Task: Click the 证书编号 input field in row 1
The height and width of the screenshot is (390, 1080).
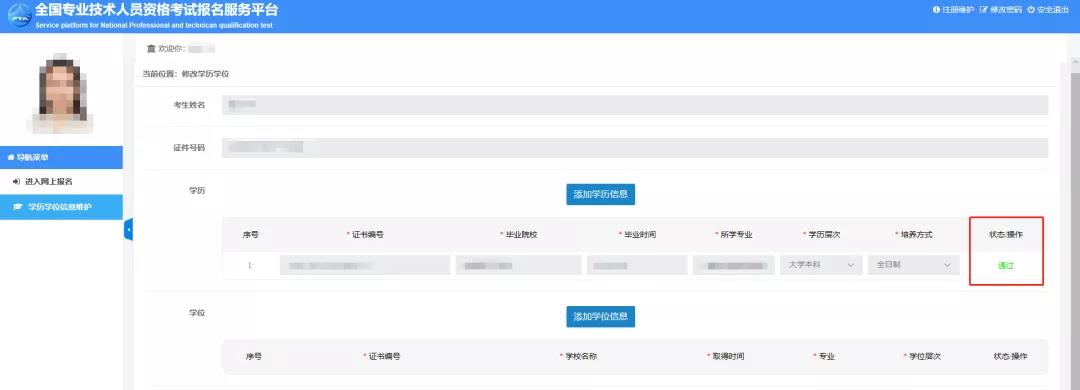Action: pyautogui.click(x=365, y=265)
